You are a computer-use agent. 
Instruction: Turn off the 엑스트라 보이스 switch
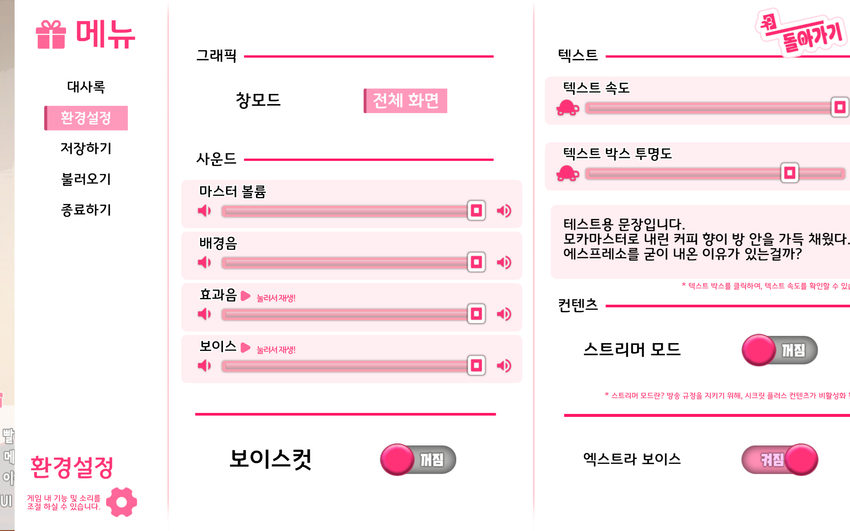pos(779,459)
